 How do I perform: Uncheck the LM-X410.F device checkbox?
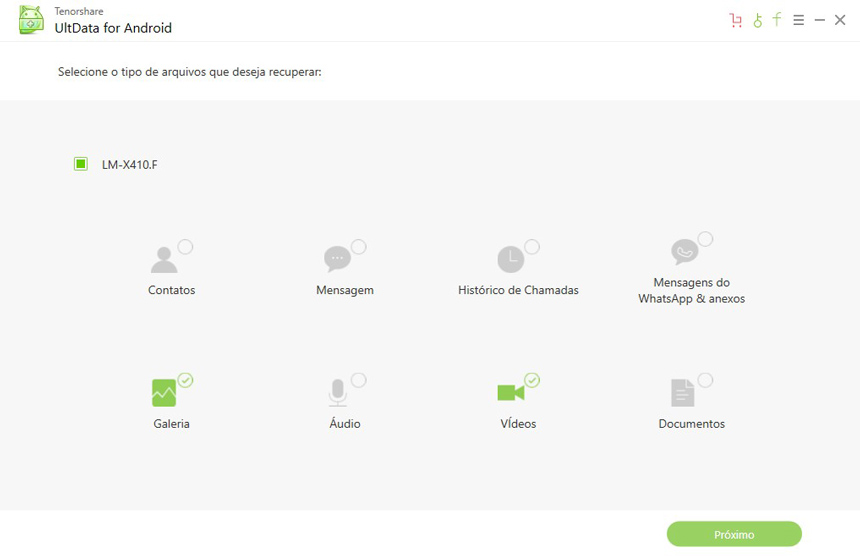(x=81, y=164)
